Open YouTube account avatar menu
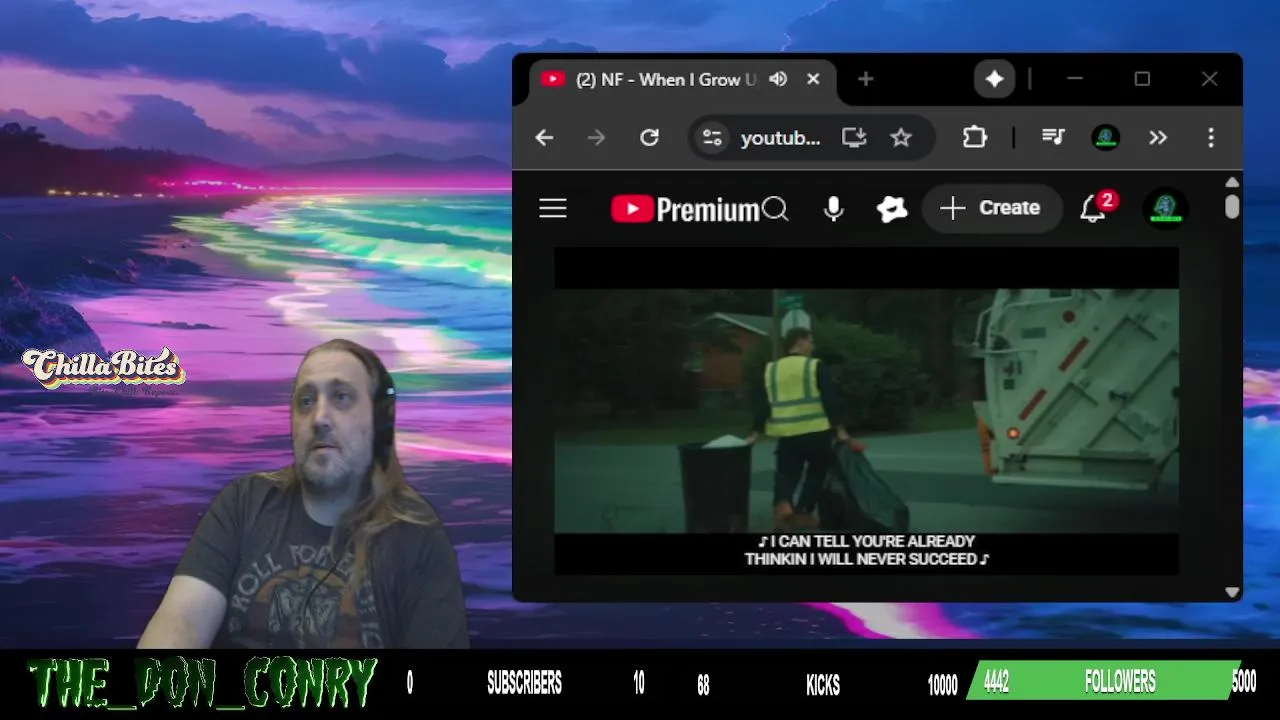 click(1165, 208)
